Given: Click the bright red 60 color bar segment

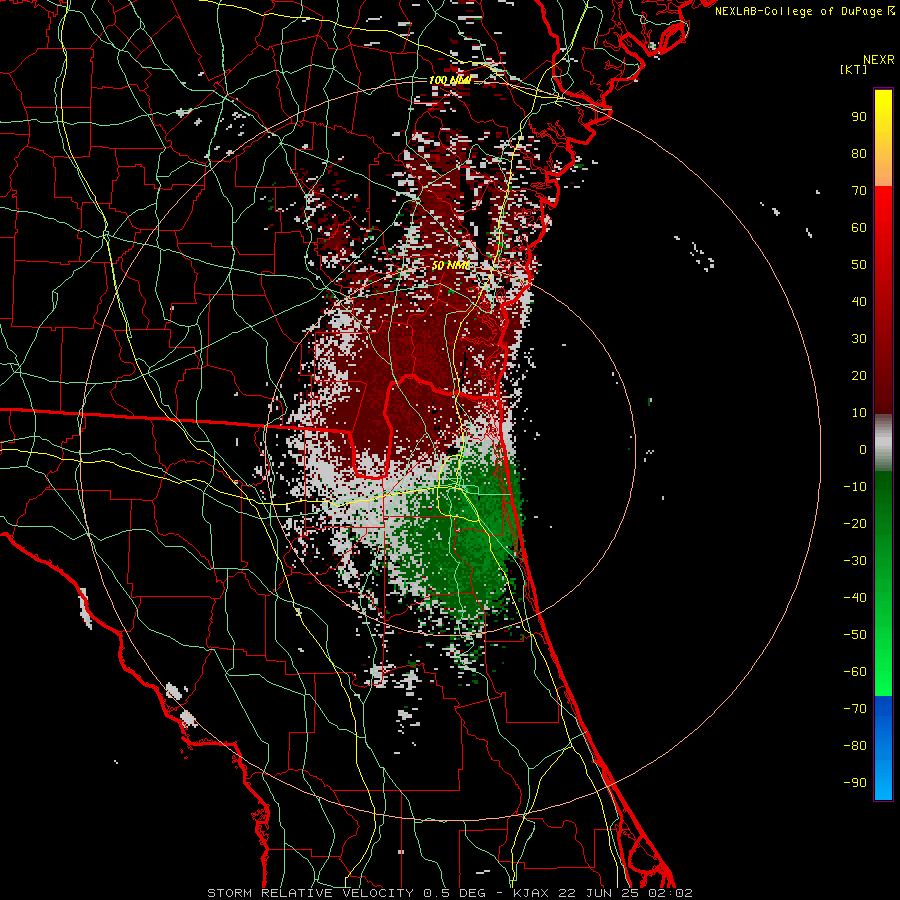Looking at the screenshot, I should [883, 228].
